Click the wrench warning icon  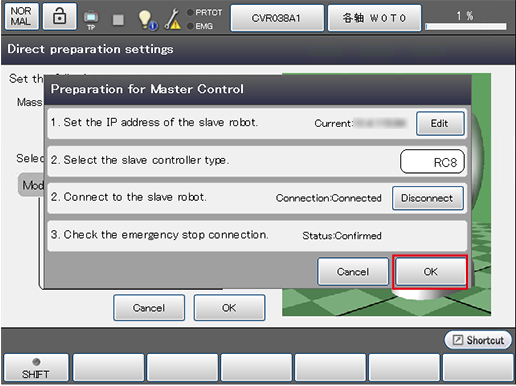coord(172,20)
